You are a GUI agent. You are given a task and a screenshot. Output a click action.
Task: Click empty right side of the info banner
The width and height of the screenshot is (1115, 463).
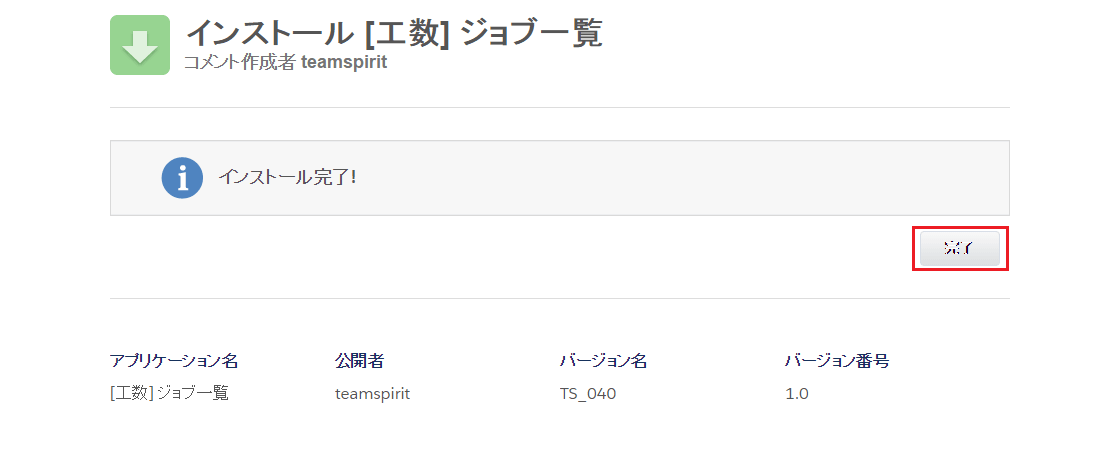[x=711, y=178]
